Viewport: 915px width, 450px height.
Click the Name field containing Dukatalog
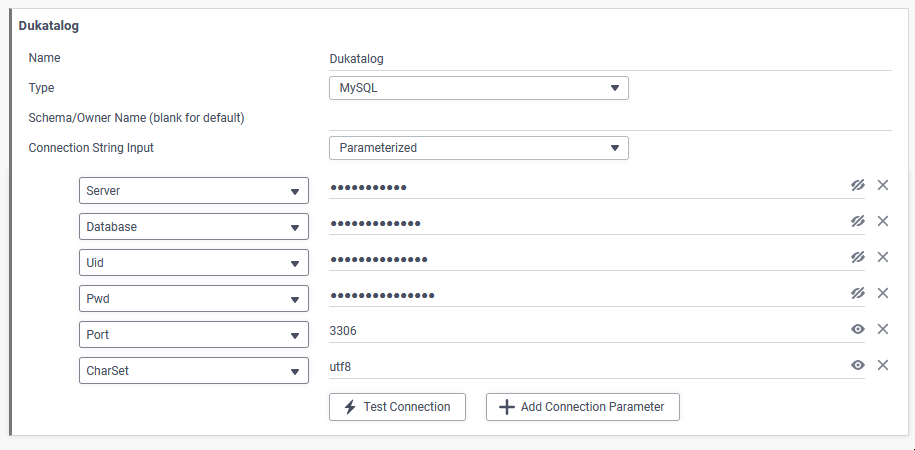click(610, 59)
